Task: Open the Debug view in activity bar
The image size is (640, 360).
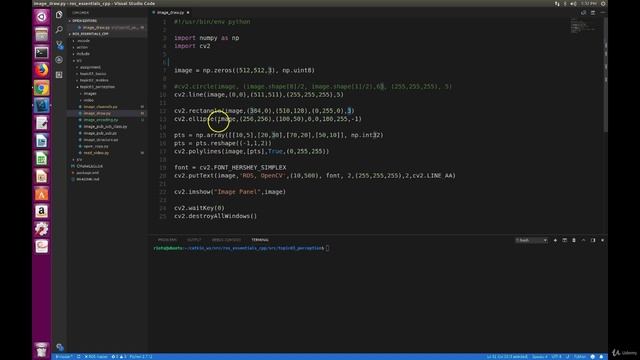Action: (x=59, y=60)
